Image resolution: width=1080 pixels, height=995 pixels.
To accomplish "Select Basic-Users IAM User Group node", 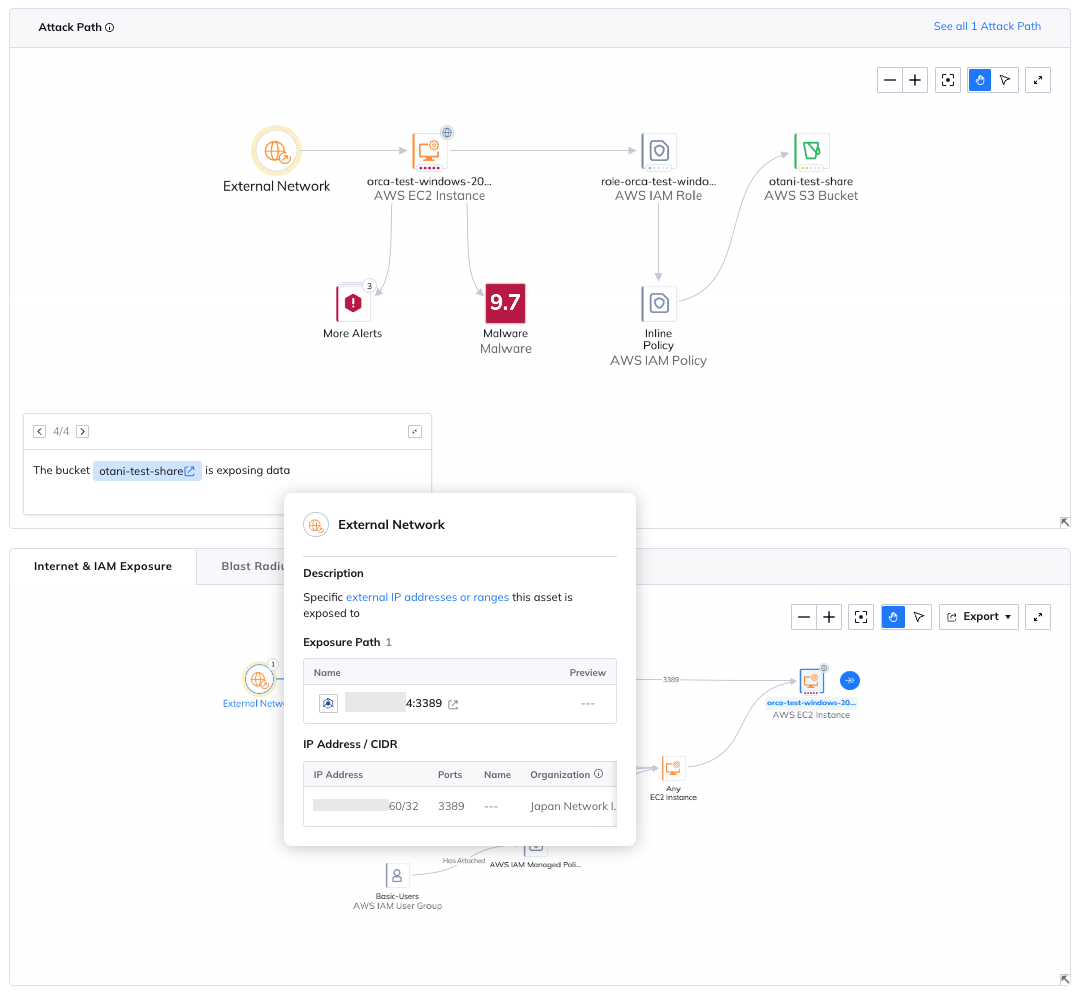I will [397, 876].
